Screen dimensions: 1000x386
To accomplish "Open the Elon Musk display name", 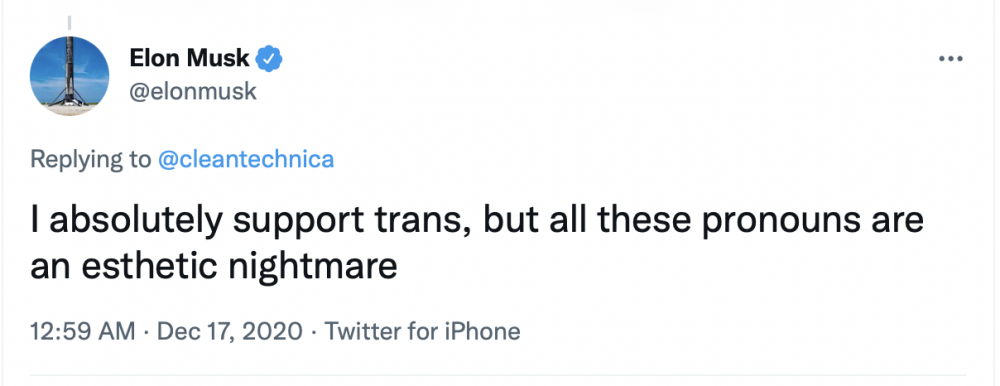I will coord(189,59).
